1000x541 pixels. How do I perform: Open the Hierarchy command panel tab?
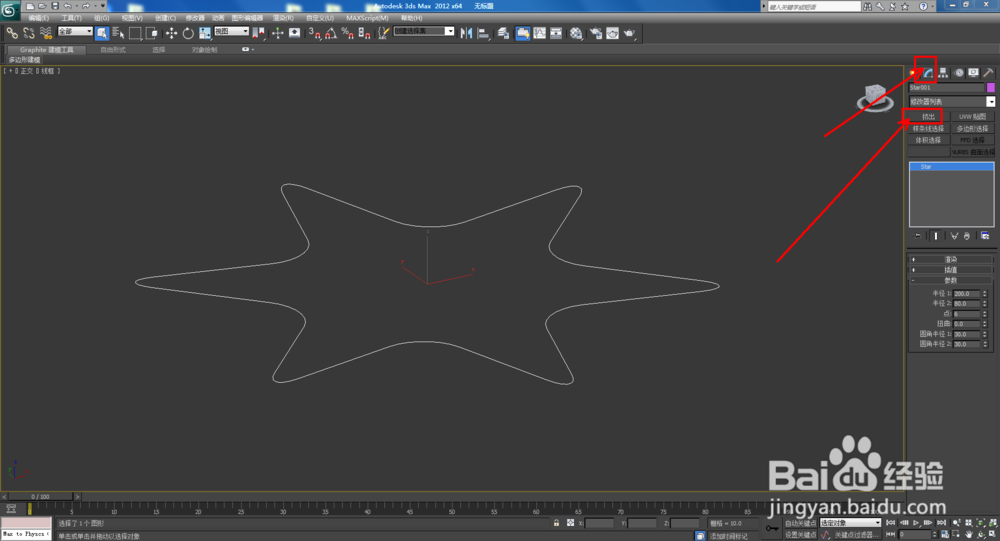tap(943, 73)
